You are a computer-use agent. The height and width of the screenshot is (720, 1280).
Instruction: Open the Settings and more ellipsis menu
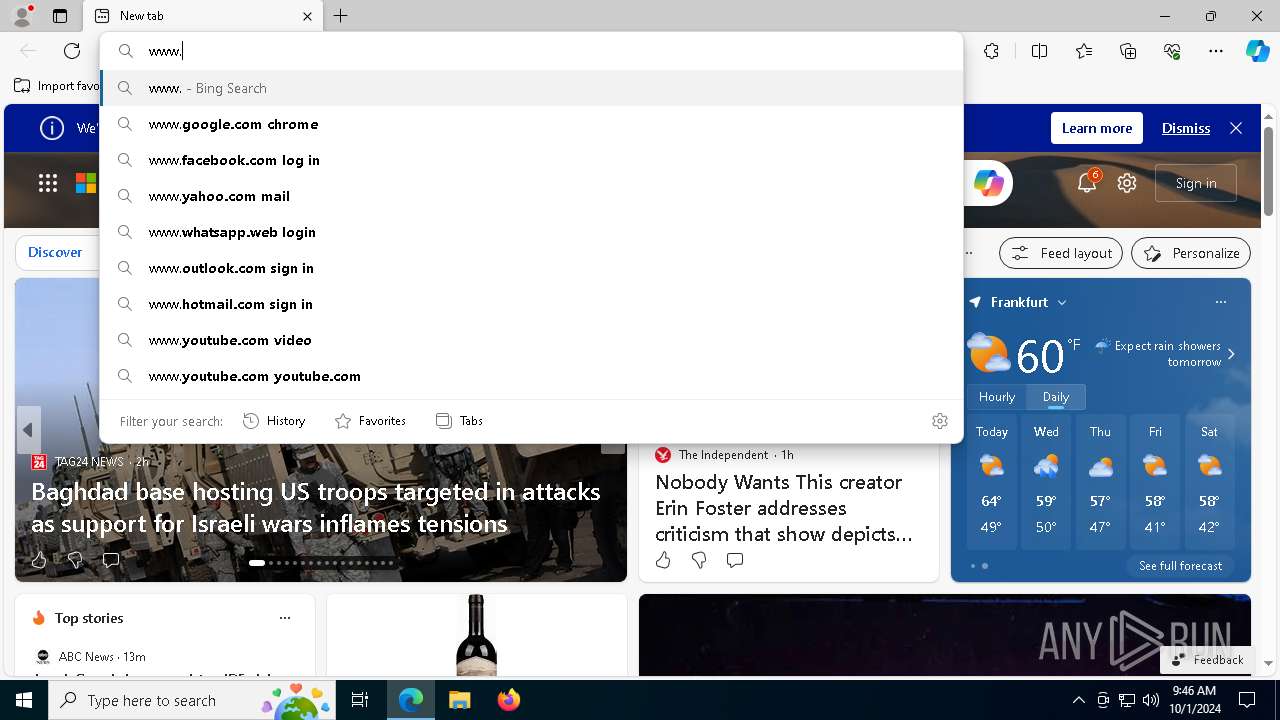click(x=1216, y=51)
